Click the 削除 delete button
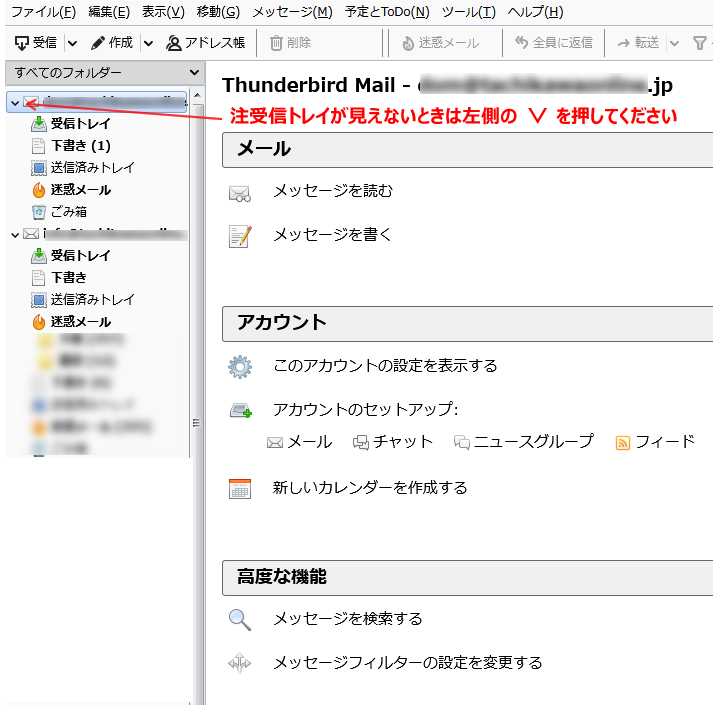 click(x=290, y=43)
